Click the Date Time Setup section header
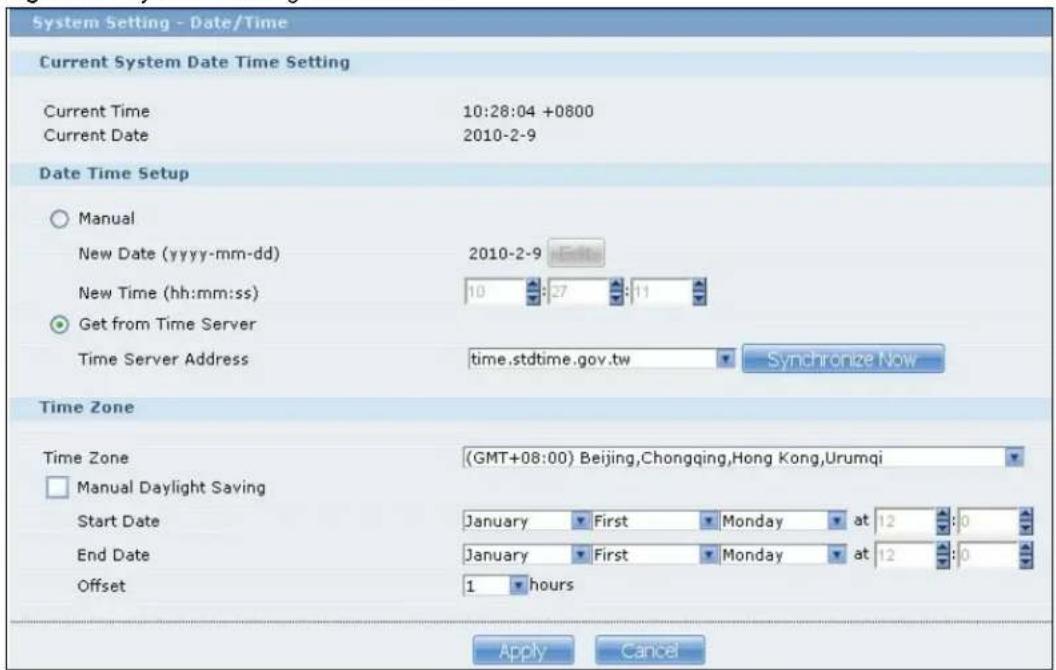The image size is (1056, 670). [114, 174]
